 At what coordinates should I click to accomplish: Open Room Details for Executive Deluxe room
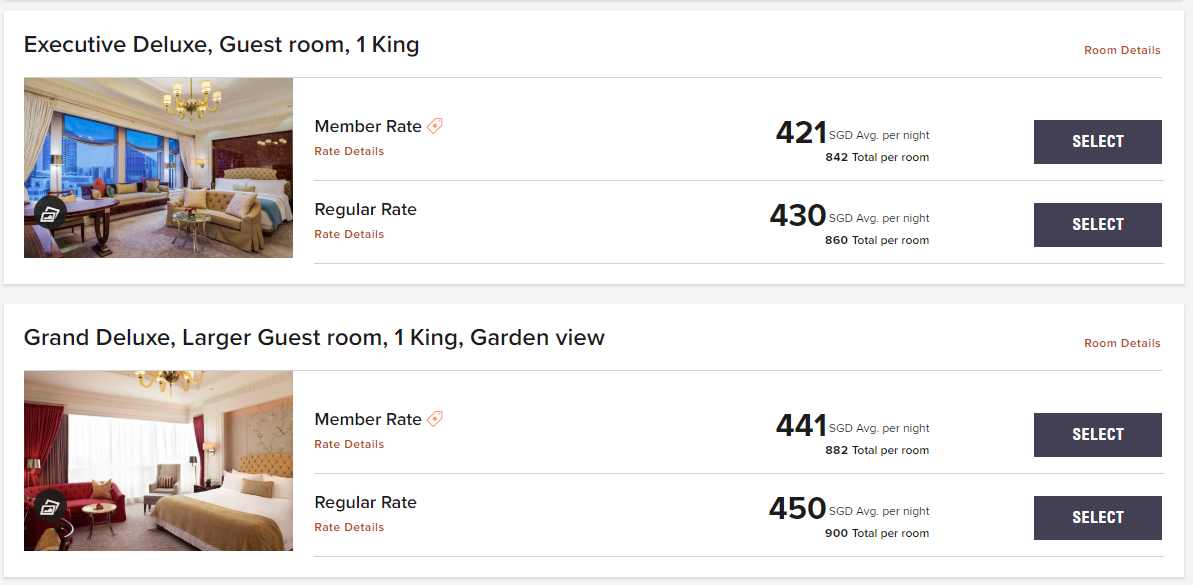click(1122, 50)
